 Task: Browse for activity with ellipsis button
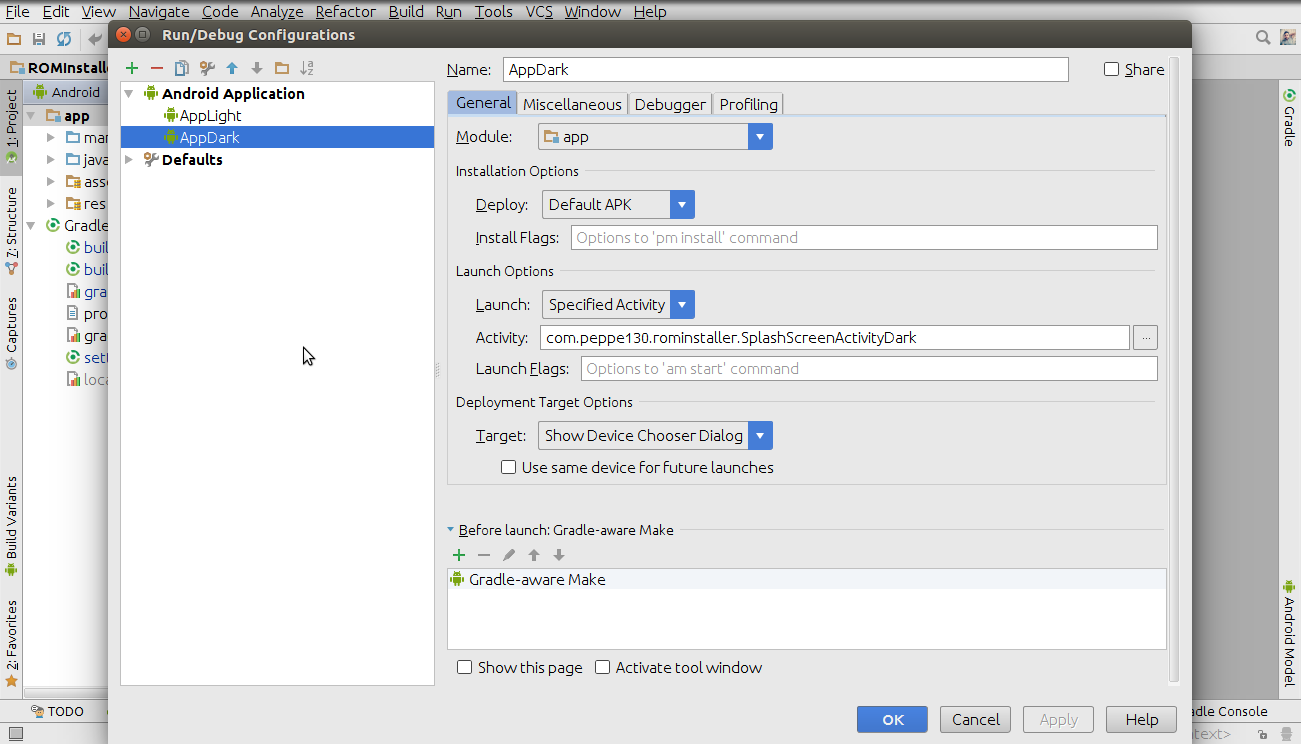tap(1146, 338)
